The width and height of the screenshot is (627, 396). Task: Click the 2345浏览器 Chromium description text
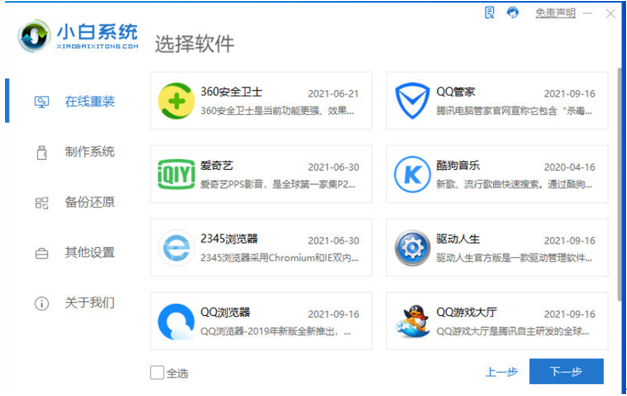click(279, 258)
